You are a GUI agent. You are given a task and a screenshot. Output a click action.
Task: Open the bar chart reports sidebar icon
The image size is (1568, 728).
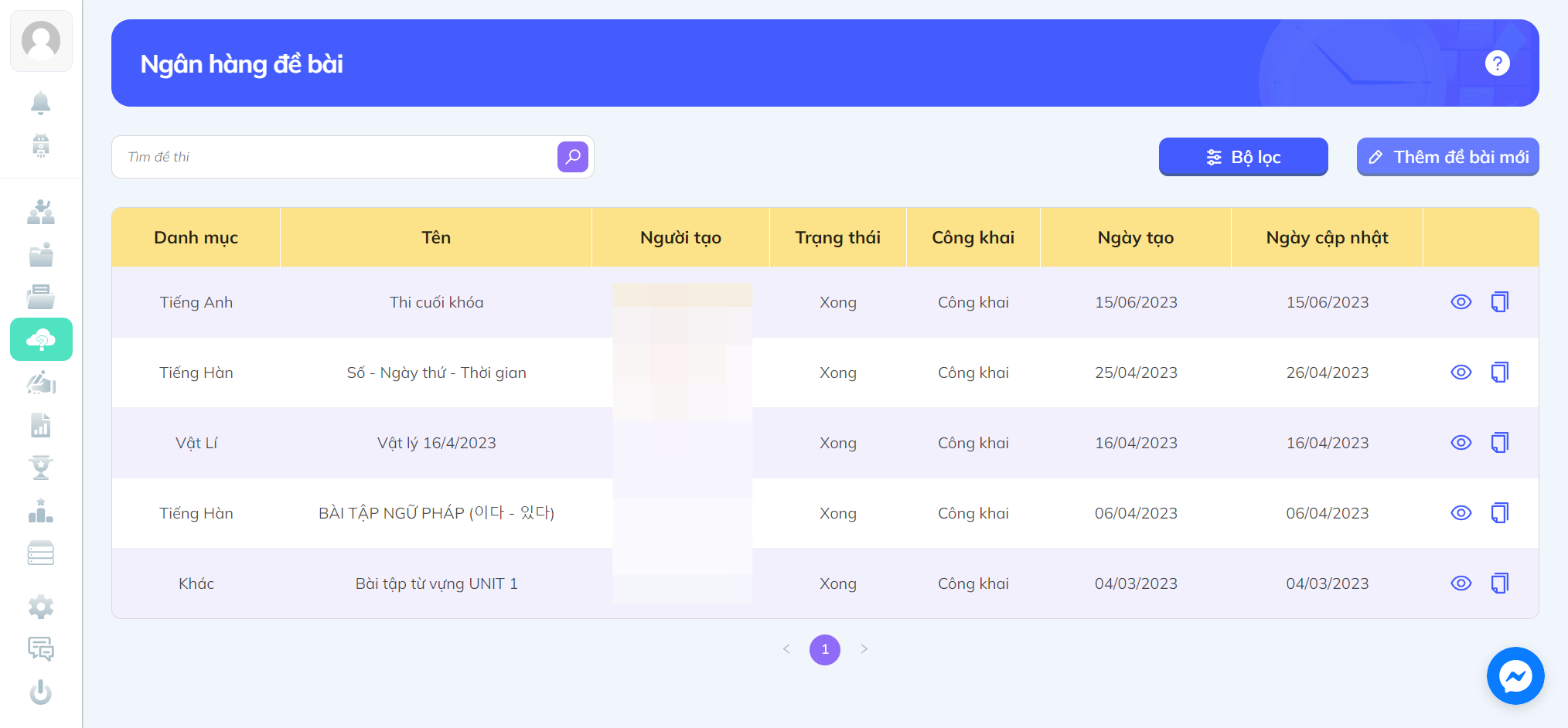tap(40, 425)
